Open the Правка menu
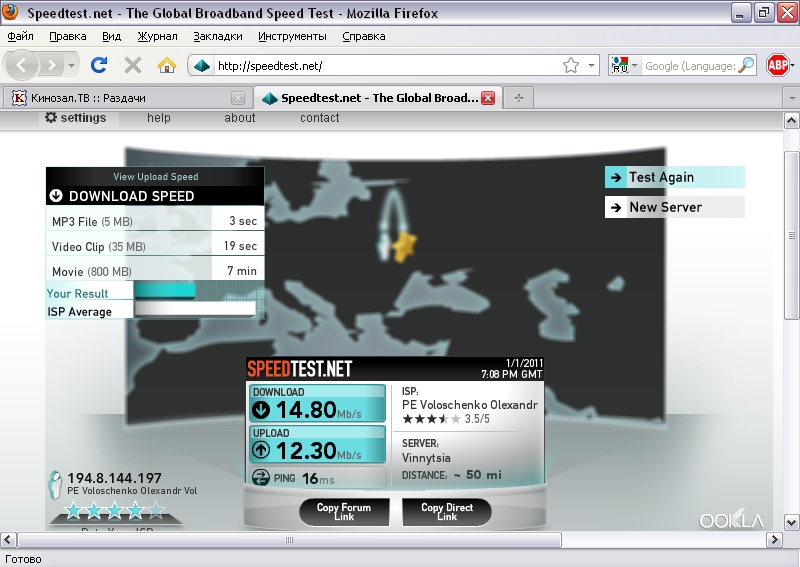Image resolution: width=800 pixels, height=567 pixels. 67,36
